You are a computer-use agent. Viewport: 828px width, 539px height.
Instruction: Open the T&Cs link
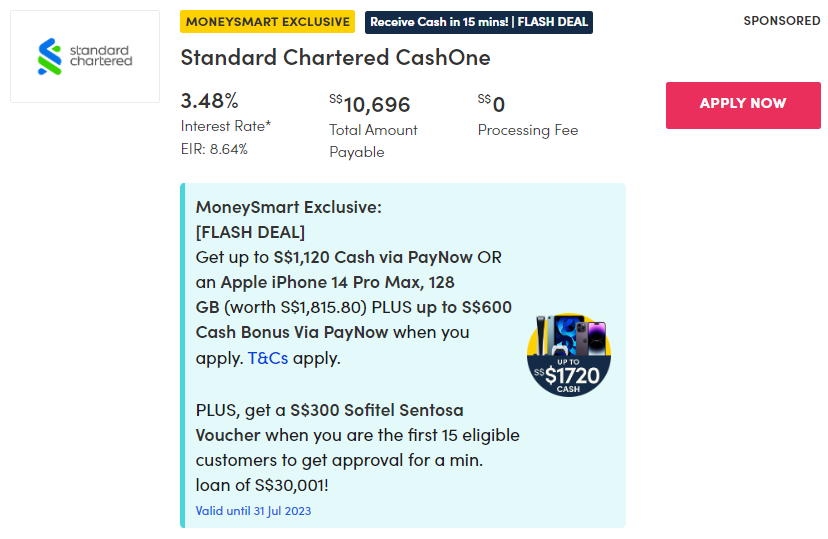(268, 358)
